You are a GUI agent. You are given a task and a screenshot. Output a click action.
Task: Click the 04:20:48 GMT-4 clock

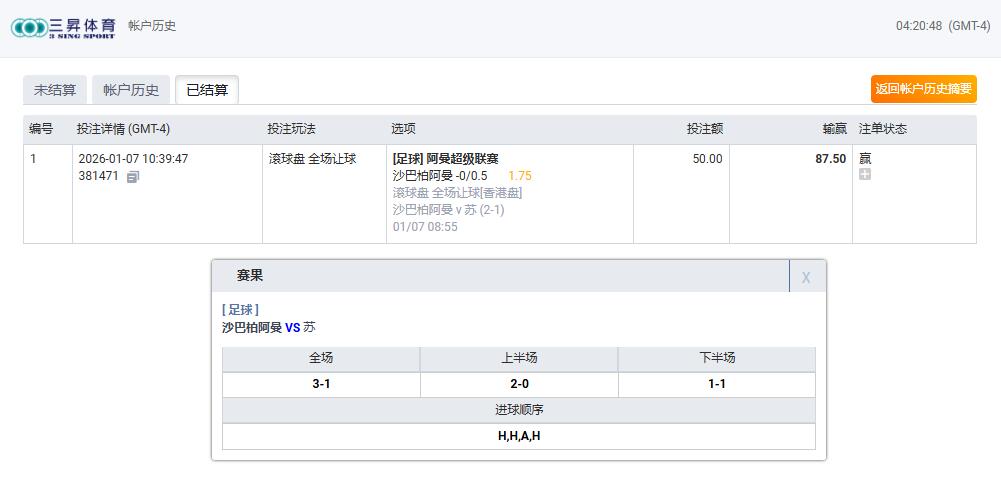click(942, 26)
